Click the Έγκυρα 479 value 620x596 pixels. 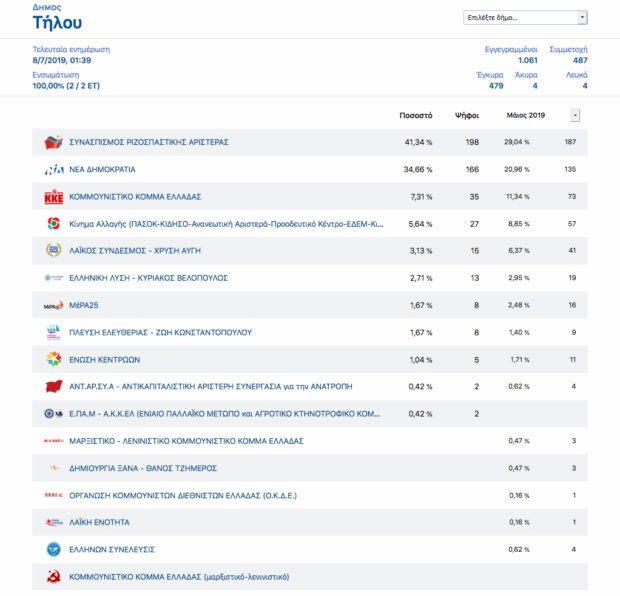pyautogui.click(x=496, y=86)
